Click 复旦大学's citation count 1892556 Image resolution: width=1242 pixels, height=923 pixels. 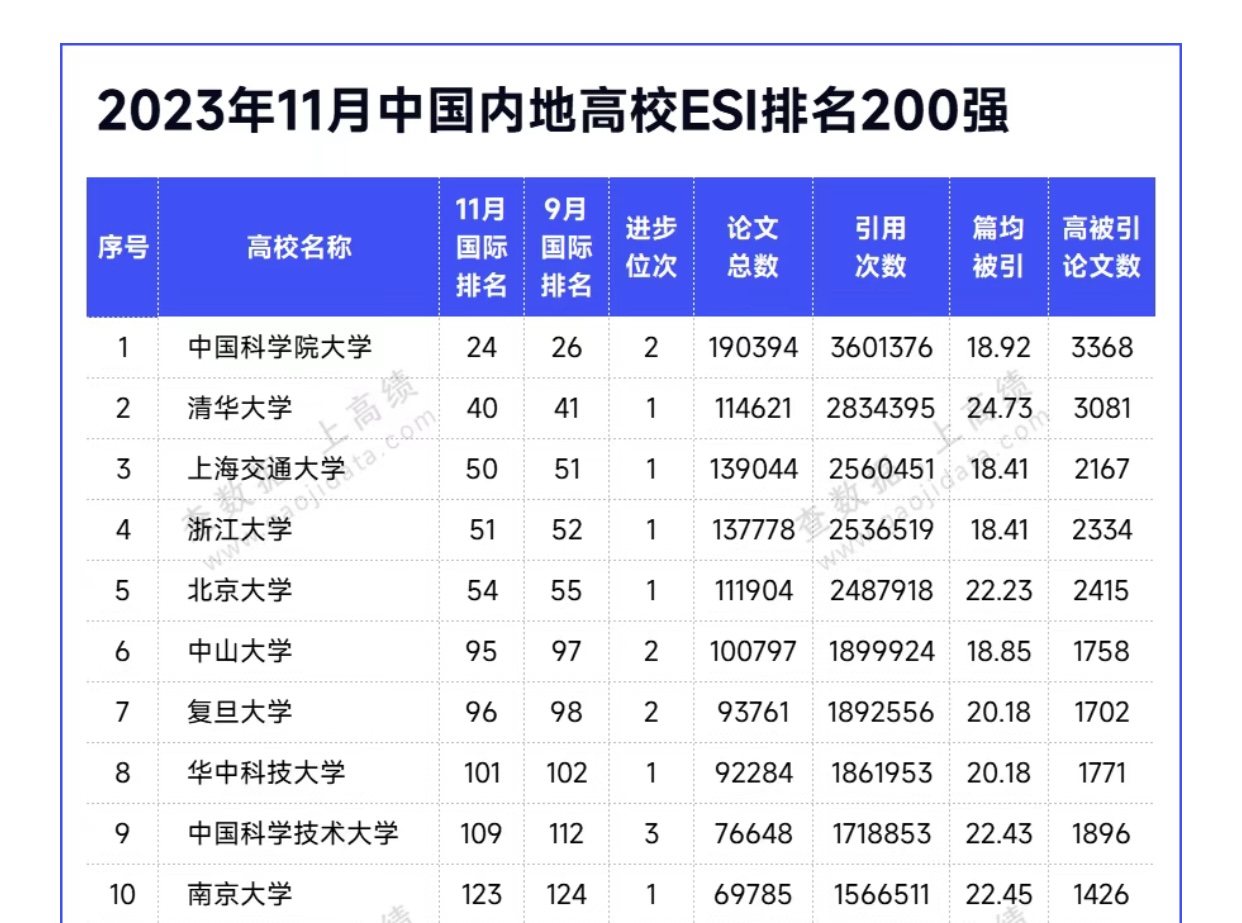point(881,712)
